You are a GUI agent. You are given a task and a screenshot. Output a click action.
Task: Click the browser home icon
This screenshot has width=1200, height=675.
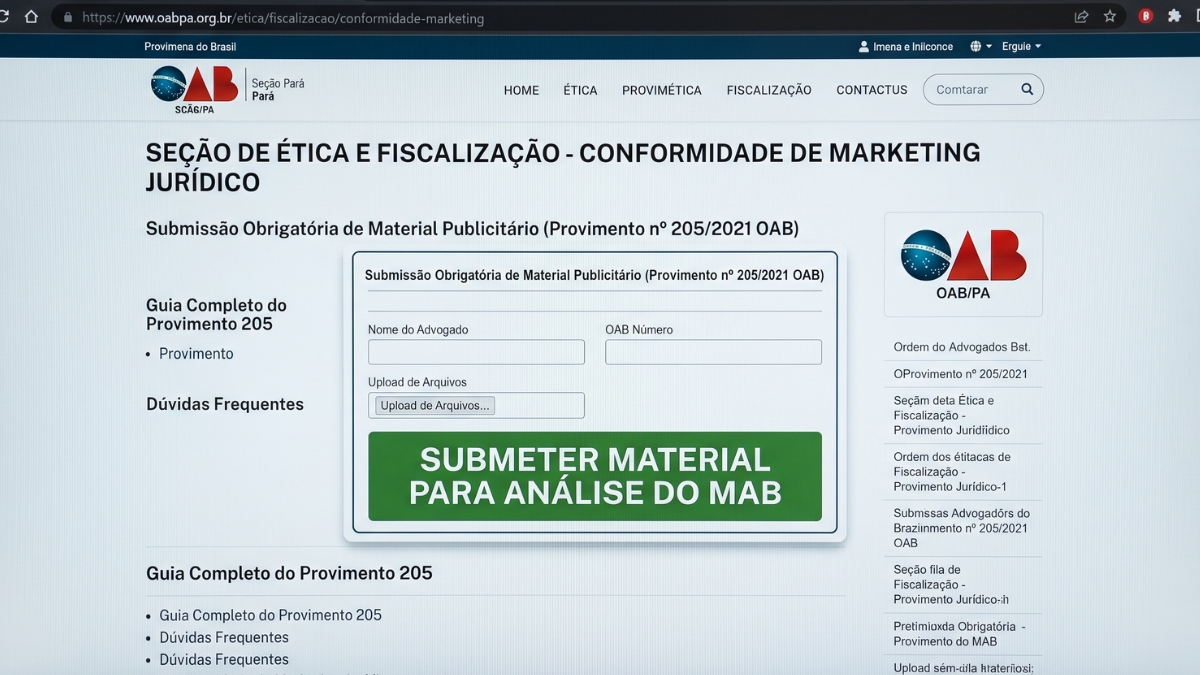[31, 16]
